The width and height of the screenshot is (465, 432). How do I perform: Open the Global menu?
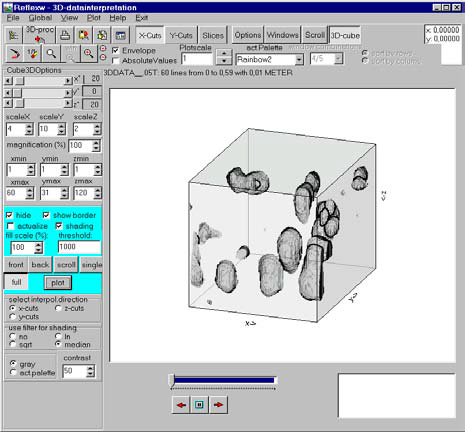(40, 18)
